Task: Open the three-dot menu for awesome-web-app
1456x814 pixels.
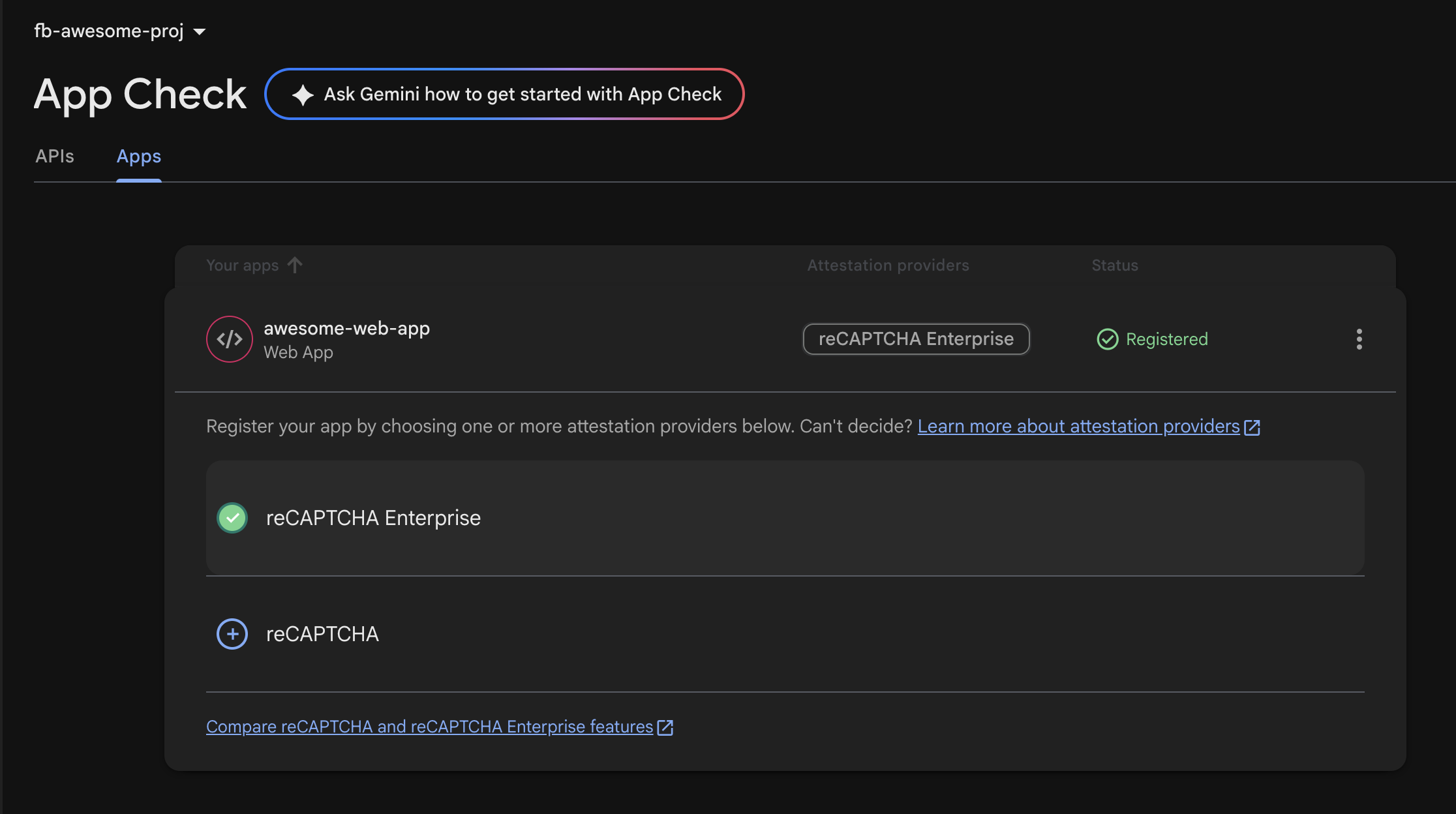Action: pos(1359,339)
